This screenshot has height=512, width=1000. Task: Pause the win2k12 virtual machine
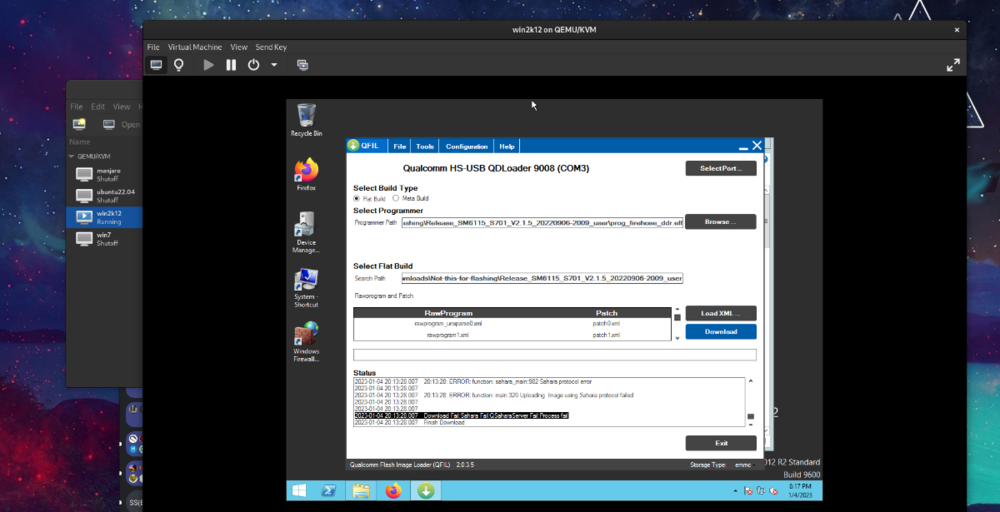[231, 64]
